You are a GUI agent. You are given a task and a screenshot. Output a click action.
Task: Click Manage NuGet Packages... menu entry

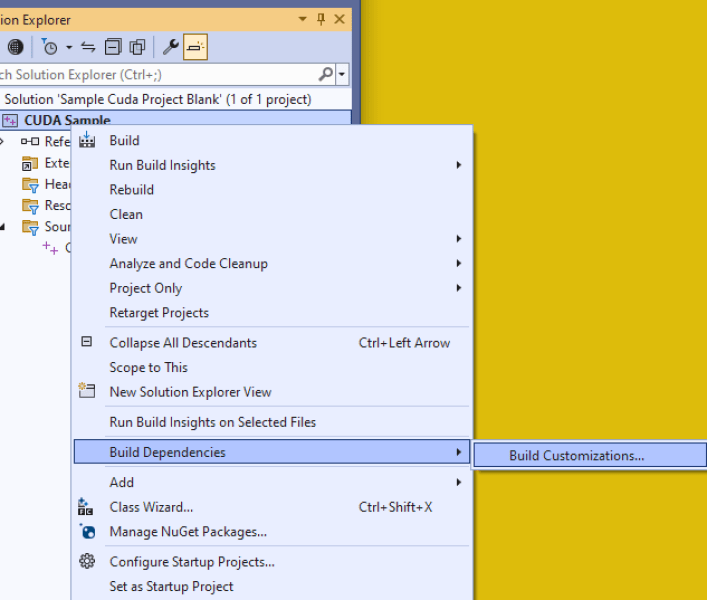coord(188,532)
